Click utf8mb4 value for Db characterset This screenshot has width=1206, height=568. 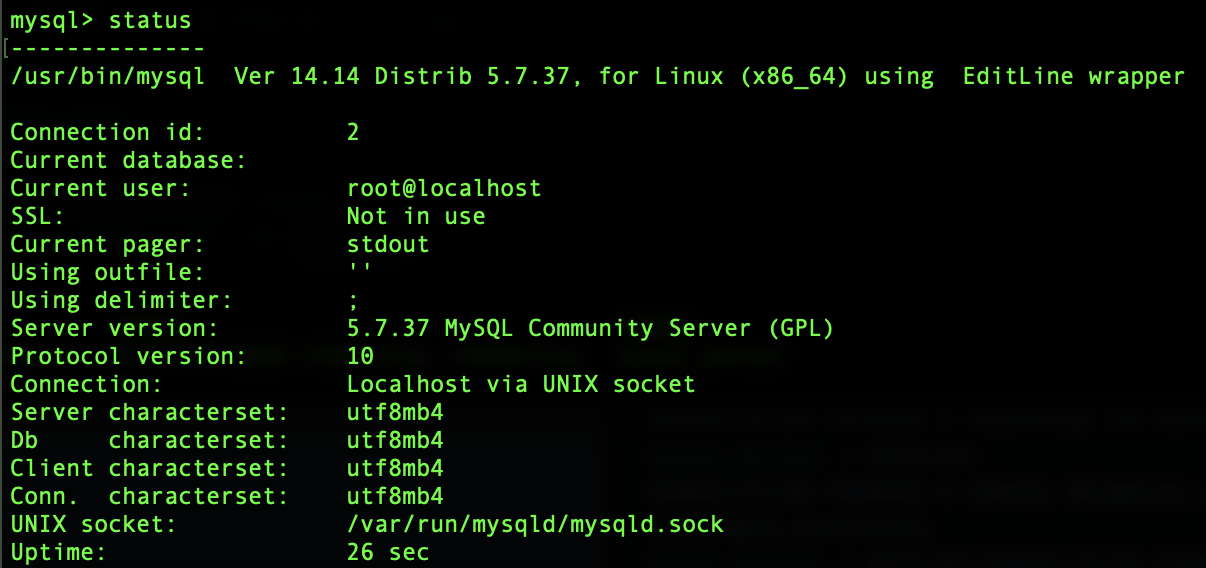395,440
